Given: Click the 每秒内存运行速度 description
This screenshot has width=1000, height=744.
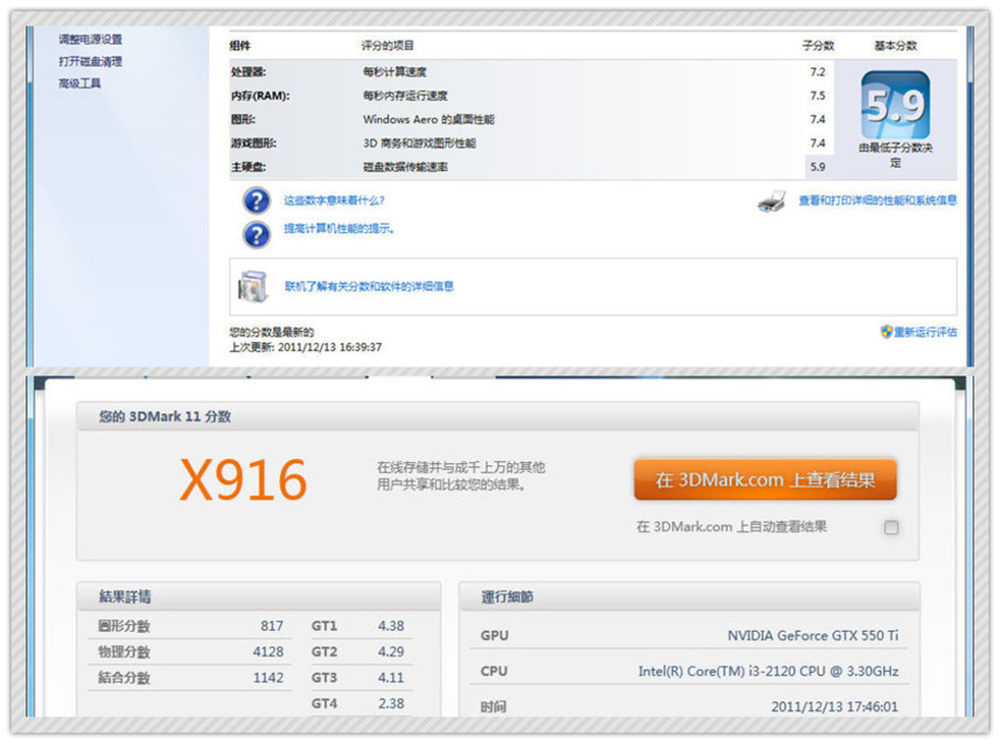Looking at the screenshot, I should [x=406, y=96].
